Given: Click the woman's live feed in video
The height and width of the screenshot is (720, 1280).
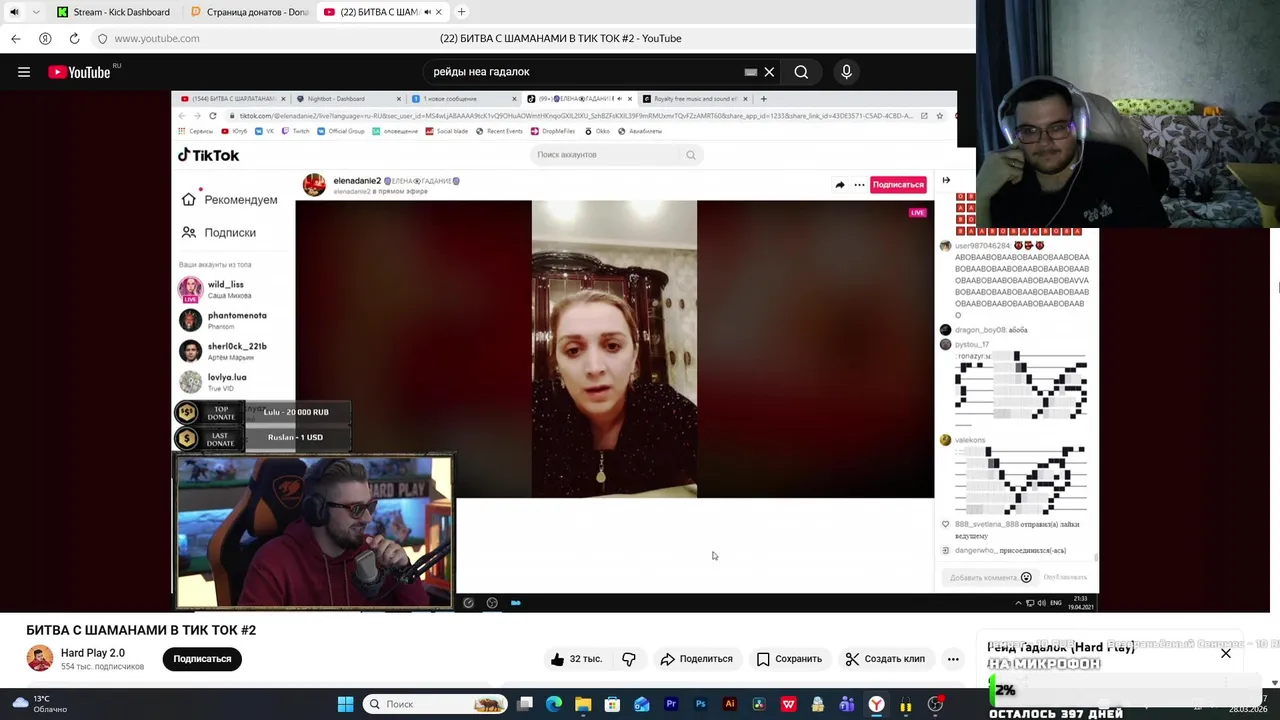Looking at the screenshot, I should (614, 349).
